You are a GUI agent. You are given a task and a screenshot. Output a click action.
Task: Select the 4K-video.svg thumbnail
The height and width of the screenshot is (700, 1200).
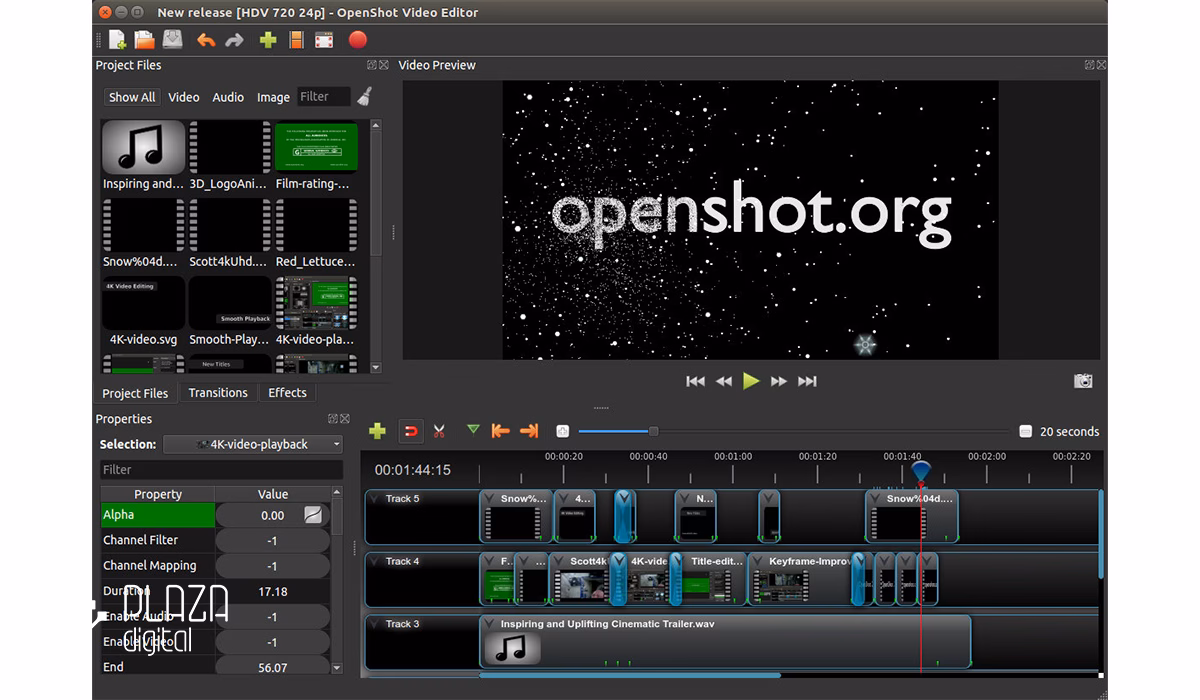pyautogui.click(x=143, y=303)
